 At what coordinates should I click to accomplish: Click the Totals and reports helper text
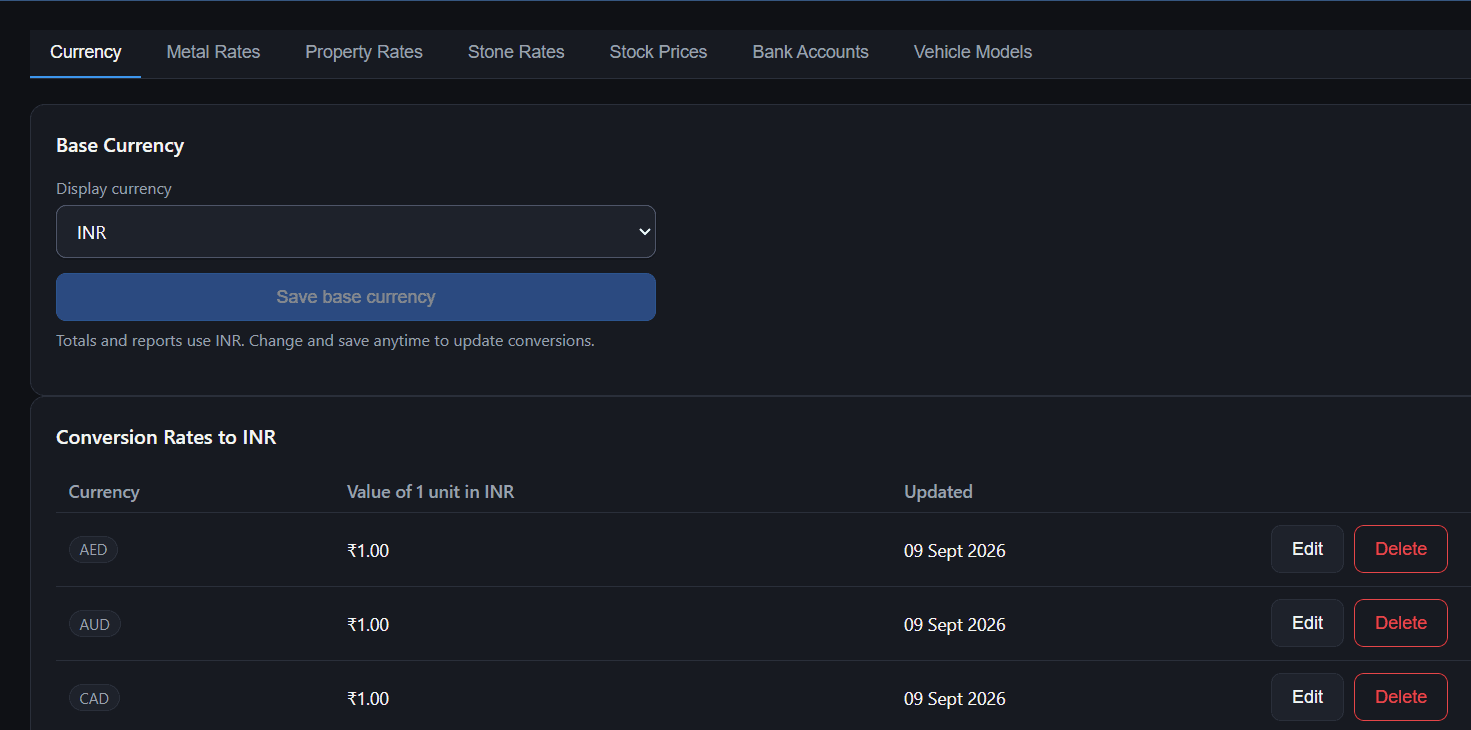[x=325, y=341]
